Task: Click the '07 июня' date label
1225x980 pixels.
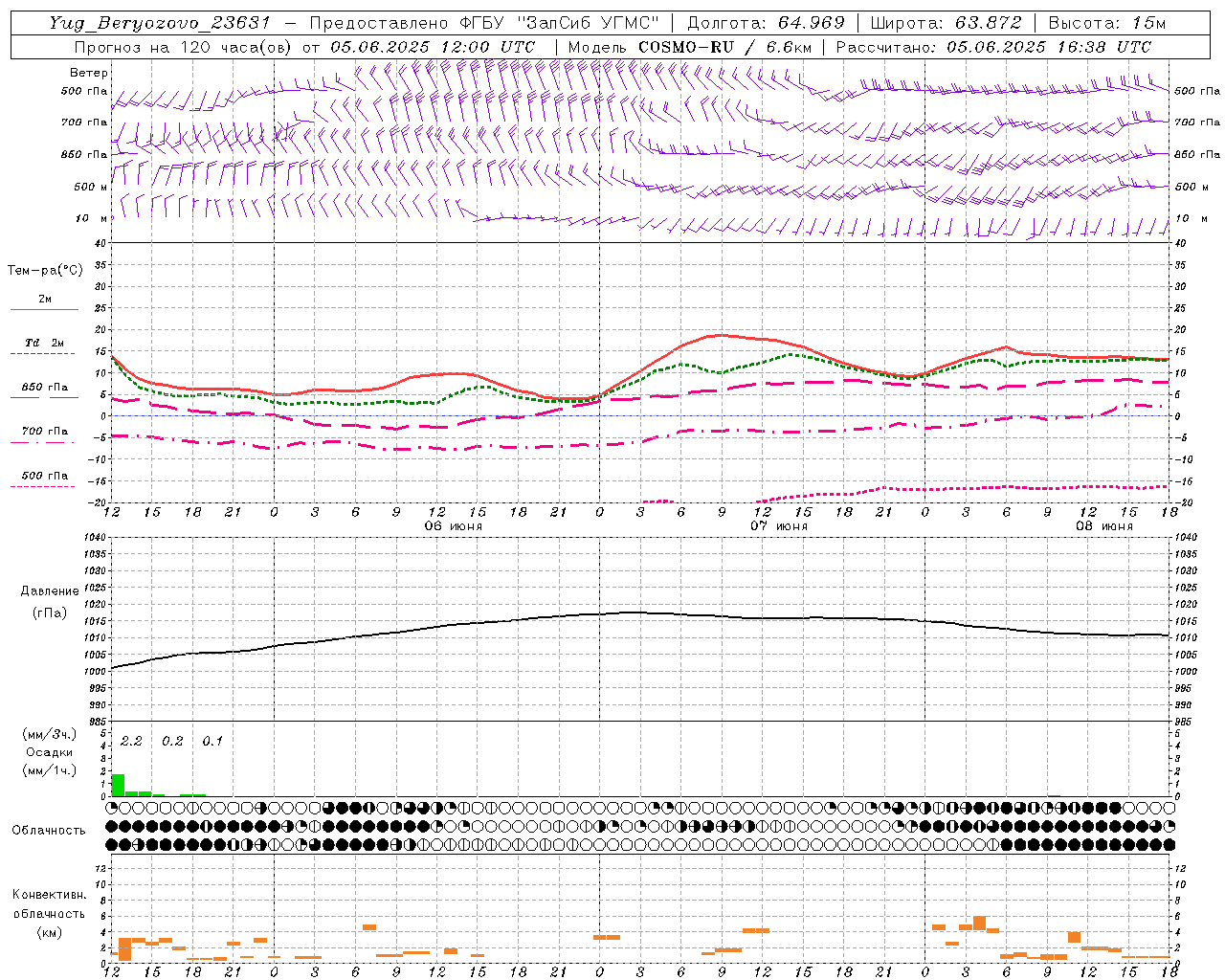Action: tap(779, 526)
